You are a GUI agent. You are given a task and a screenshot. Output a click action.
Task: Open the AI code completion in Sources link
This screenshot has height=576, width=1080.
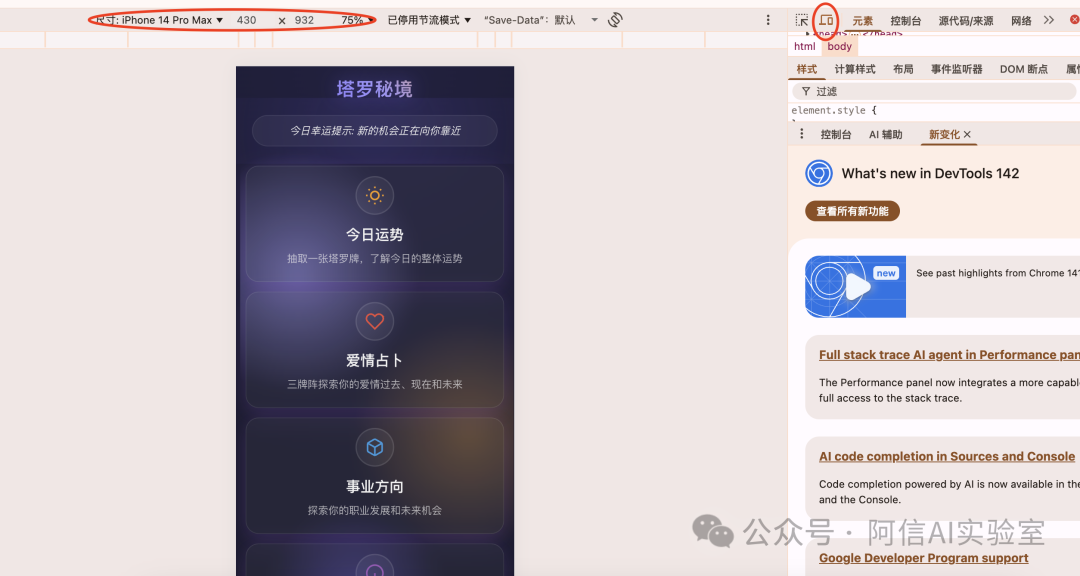tap(946, 456)
